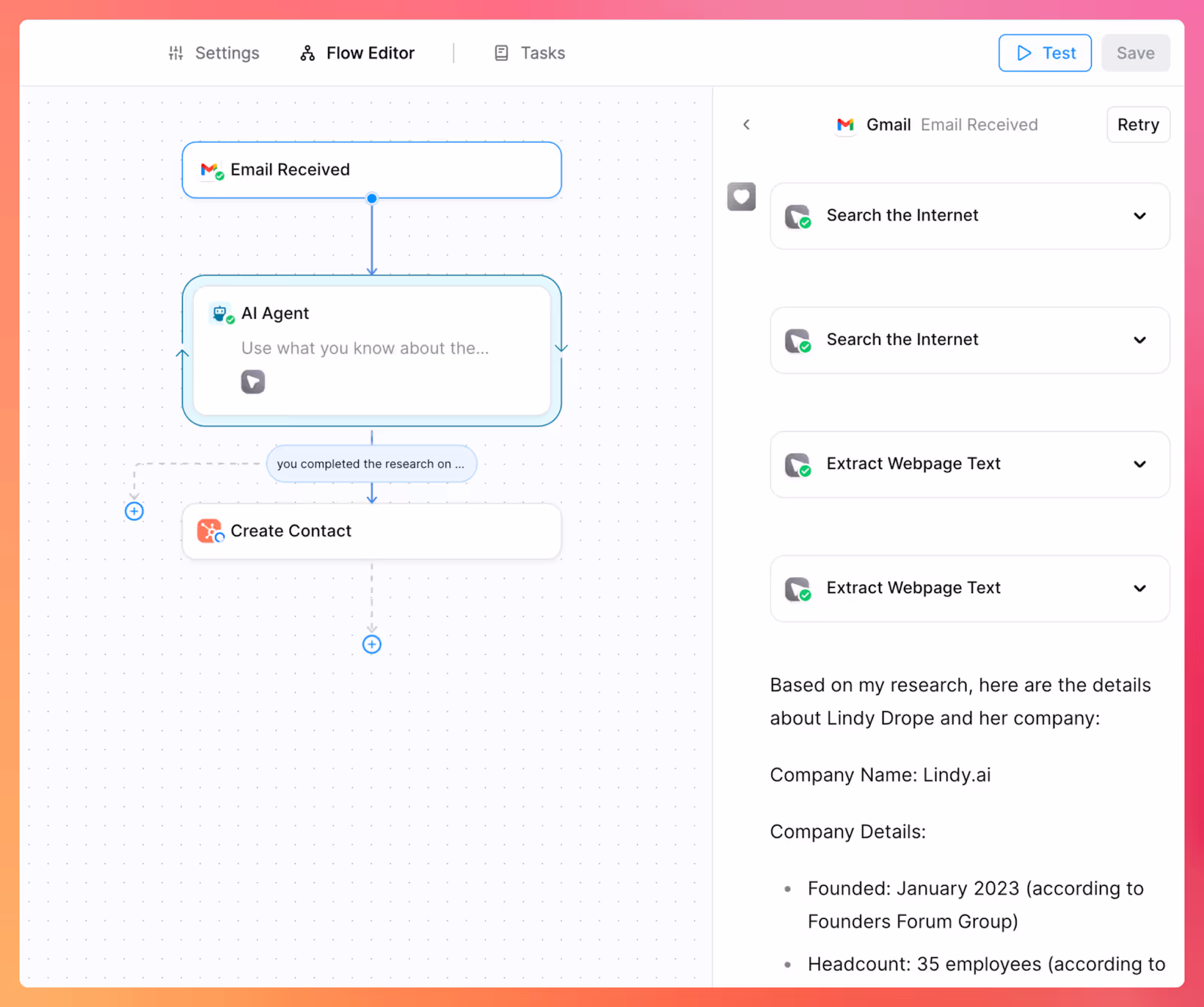The width and height of the screenshot is (1204, 1007).
Task: Click the 'Email Received' subtitle in panel header
Action: [979, 125]
